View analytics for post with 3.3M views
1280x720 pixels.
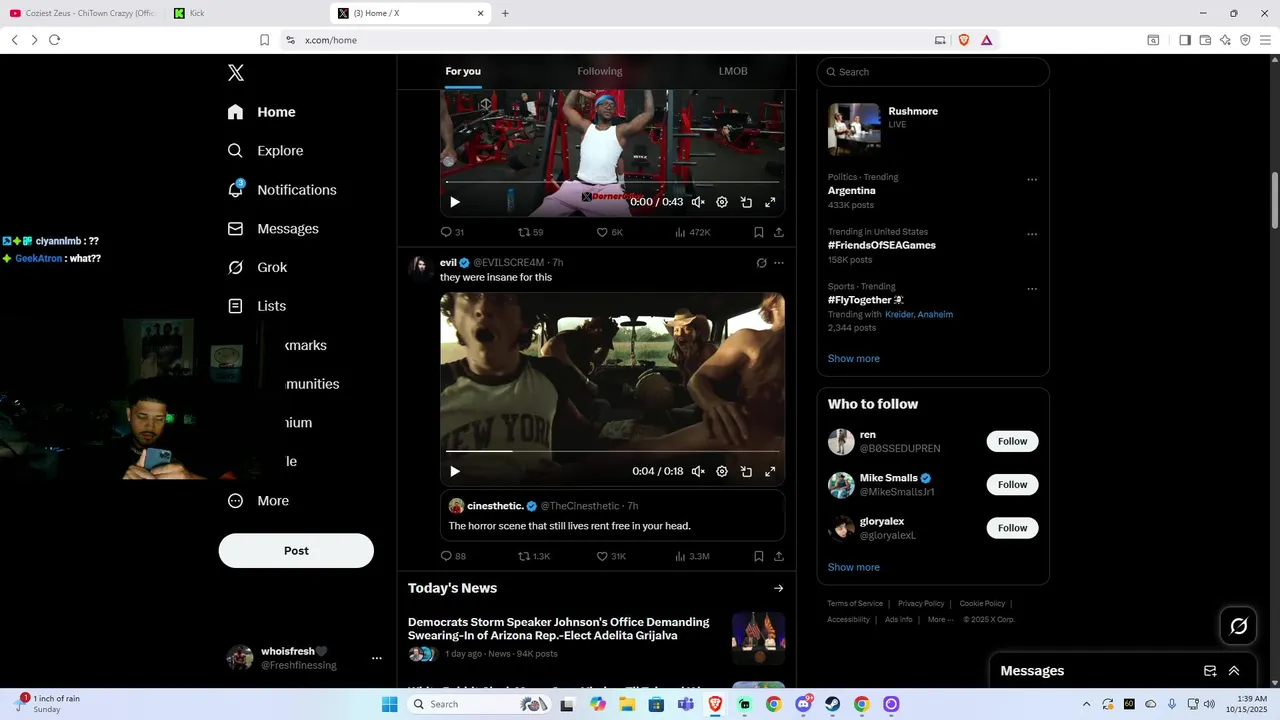coord(692,556)
